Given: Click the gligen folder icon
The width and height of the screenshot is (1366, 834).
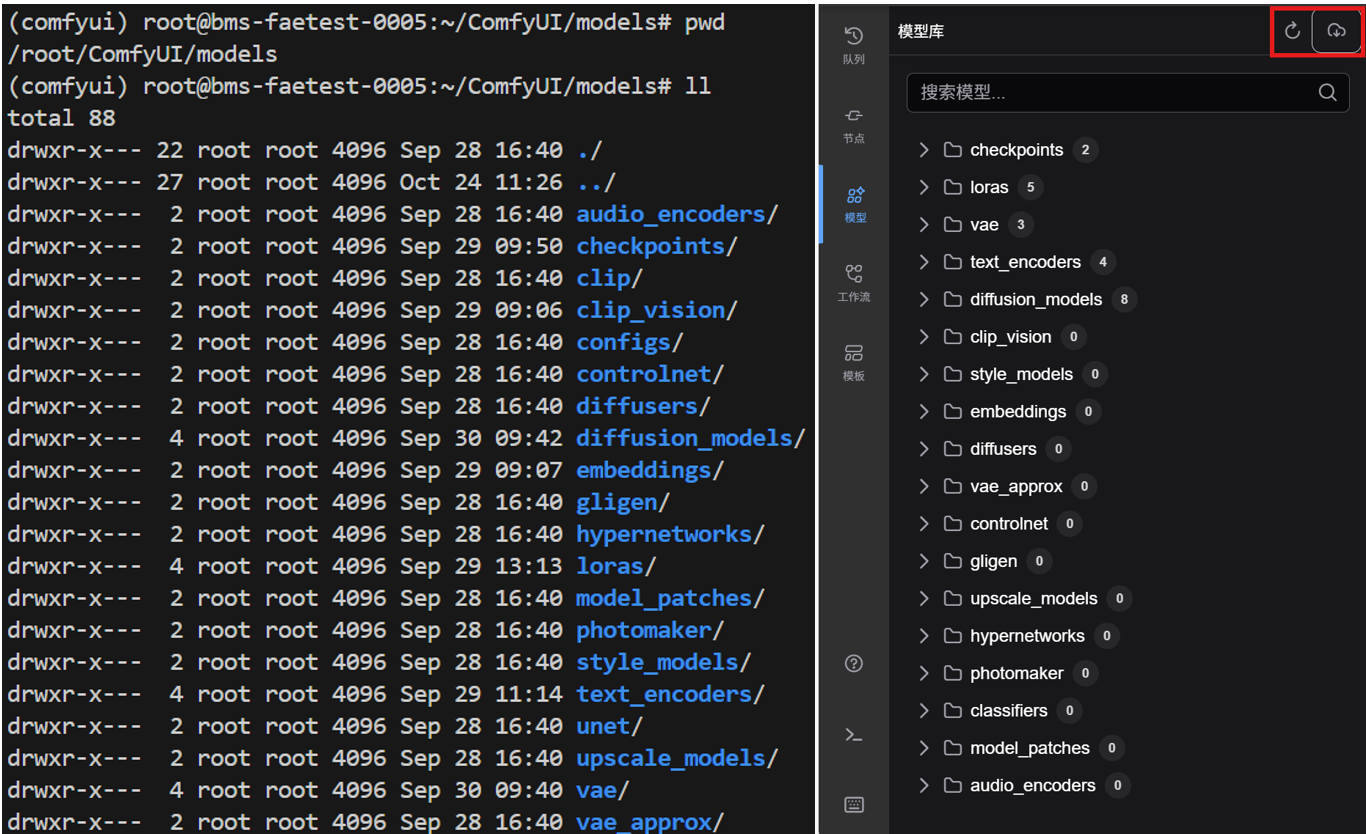Looking at the screenshot, I should coord(952,561).
